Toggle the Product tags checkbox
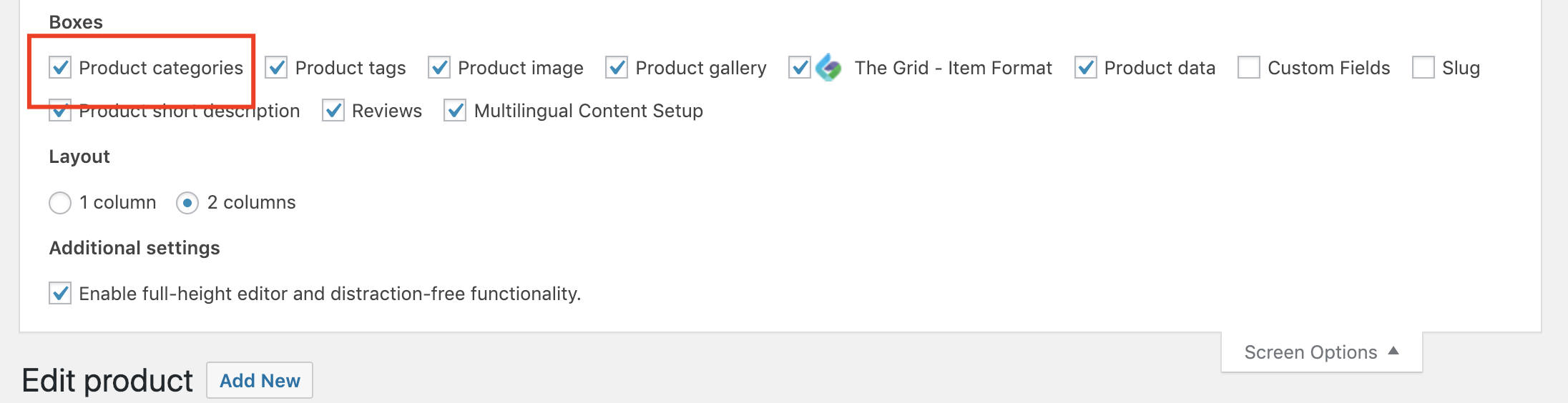 pyautogui.click(x=276, y=68)
